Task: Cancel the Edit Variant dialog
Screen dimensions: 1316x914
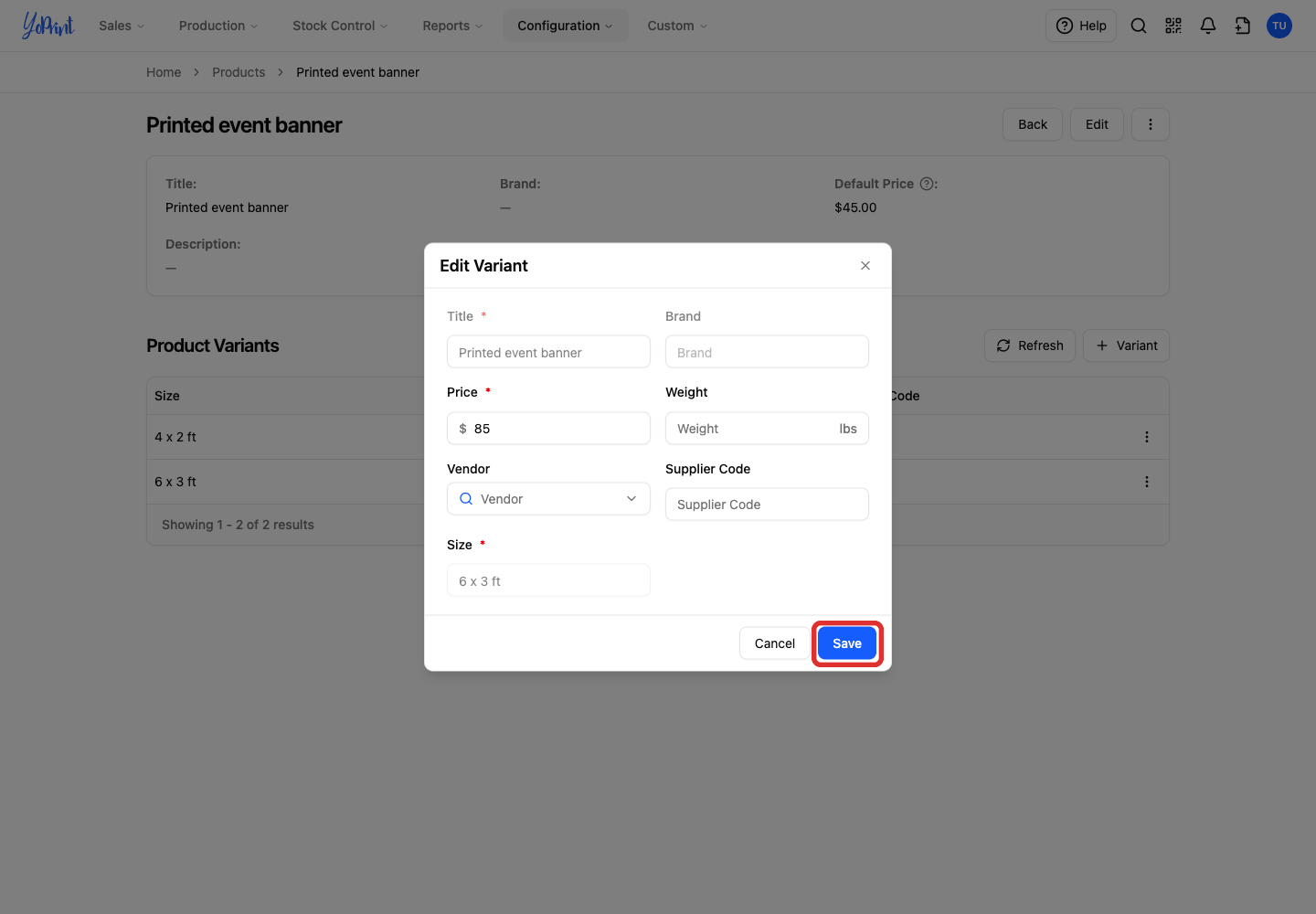Action: coord(775,643)
